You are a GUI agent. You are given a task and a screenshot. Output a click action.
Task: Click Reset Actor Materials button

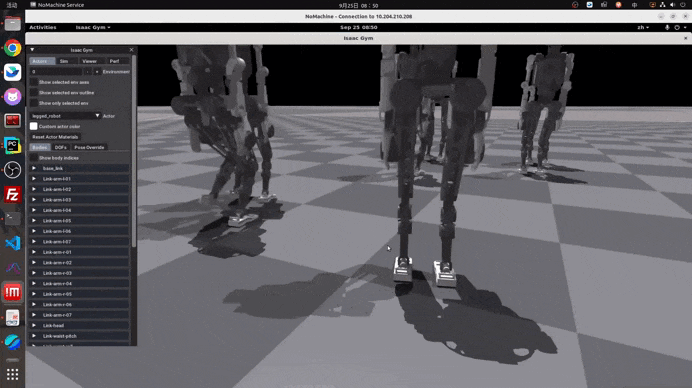point(55,137)
